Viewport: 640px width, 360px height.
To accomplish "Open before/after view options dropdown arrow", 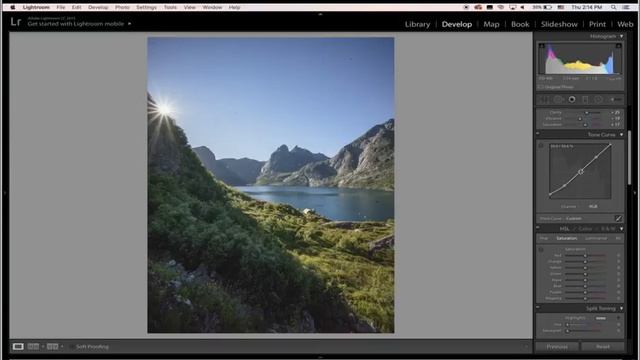I will (x=62, y=347).
